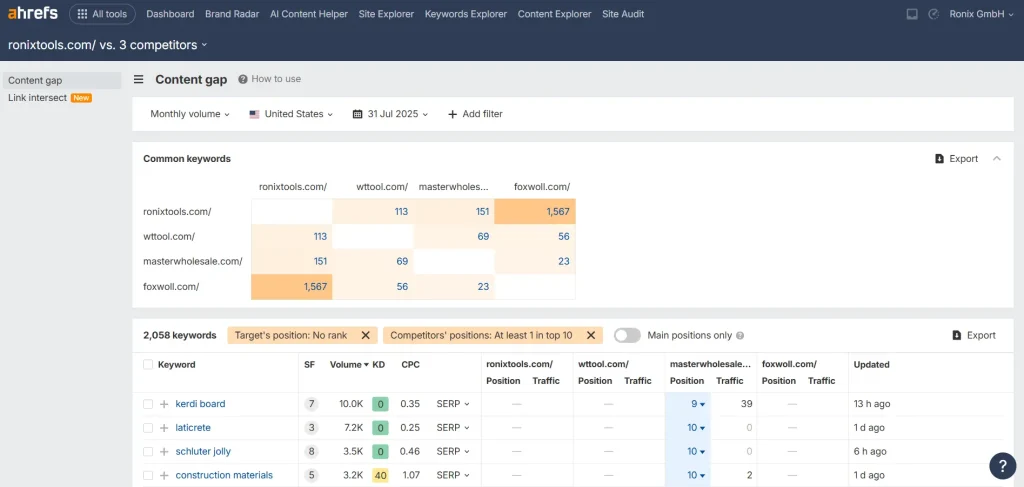This screenshot has width=1024, height=487.
Task: Check the select-all Keyword checkbox
Action: point(148,365)
